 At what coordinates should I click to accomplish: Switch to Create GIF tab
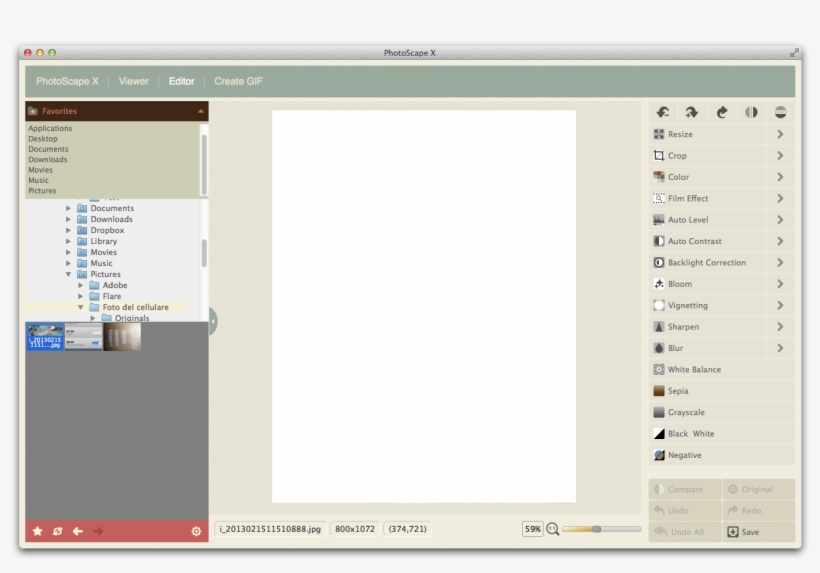pyautogui.click(x=238, y=82)
